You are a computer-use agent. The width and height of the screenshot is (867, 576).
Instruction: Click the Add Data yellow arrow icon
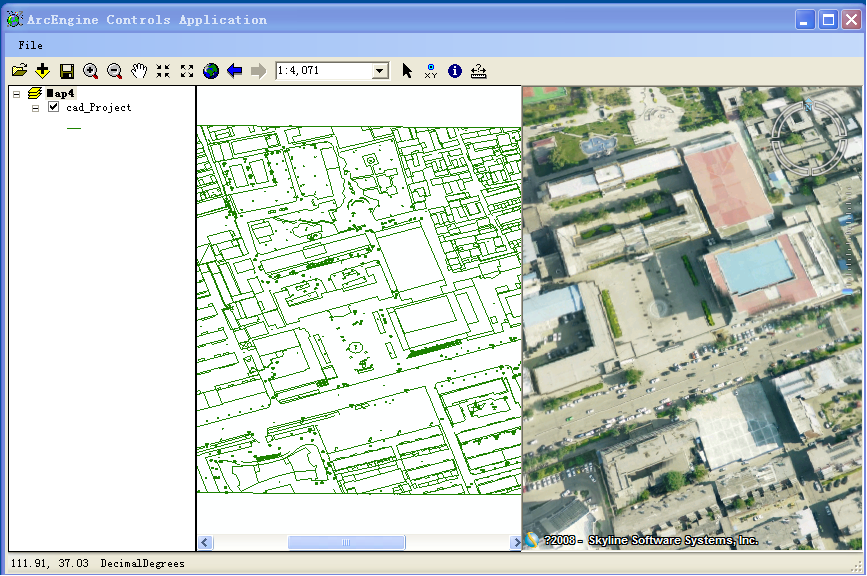tap(42, 71)
